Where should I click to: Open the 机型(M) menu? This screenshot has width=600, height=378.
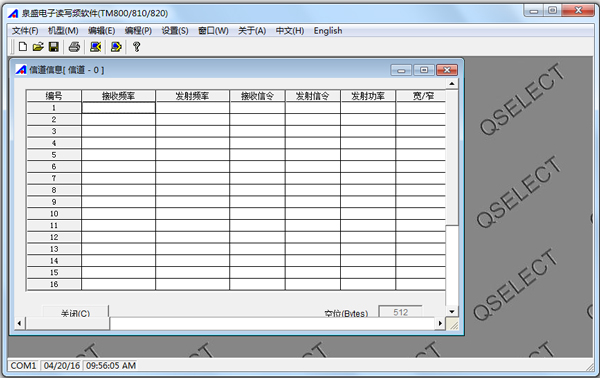63,31
